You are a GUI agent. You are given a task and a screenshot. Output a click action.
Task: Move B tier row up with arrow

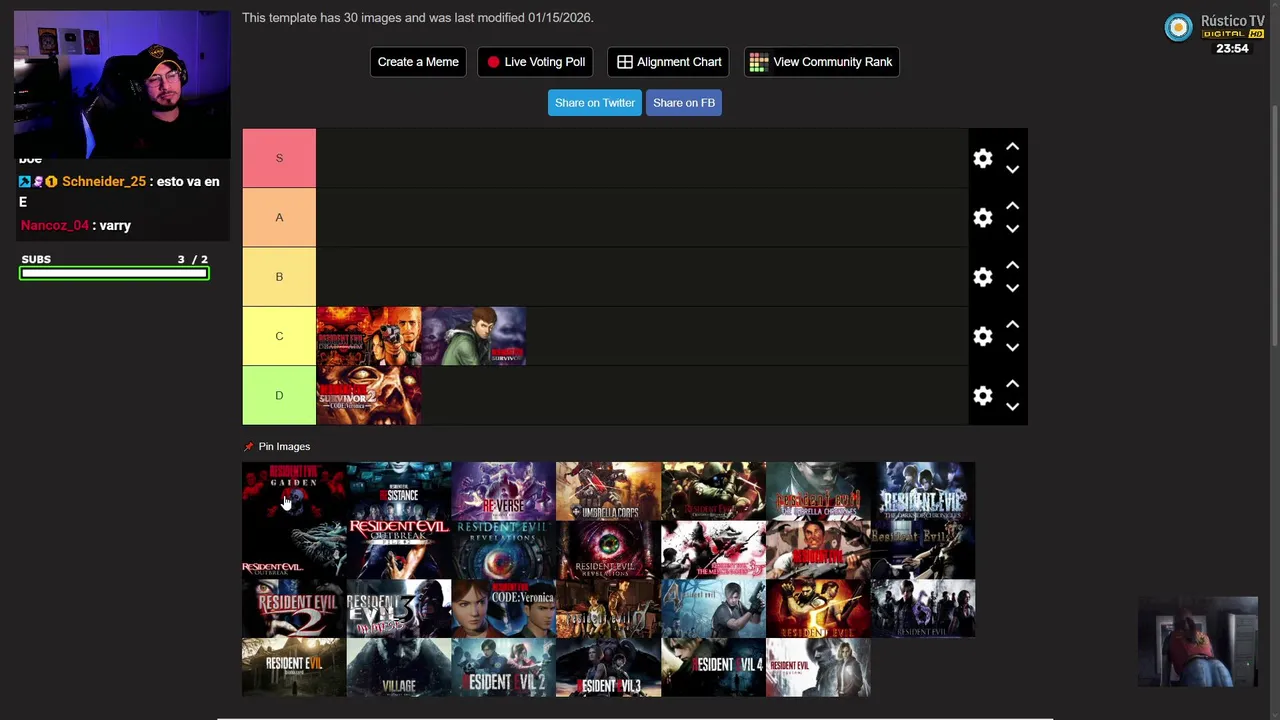click(x=1012, y=265)
